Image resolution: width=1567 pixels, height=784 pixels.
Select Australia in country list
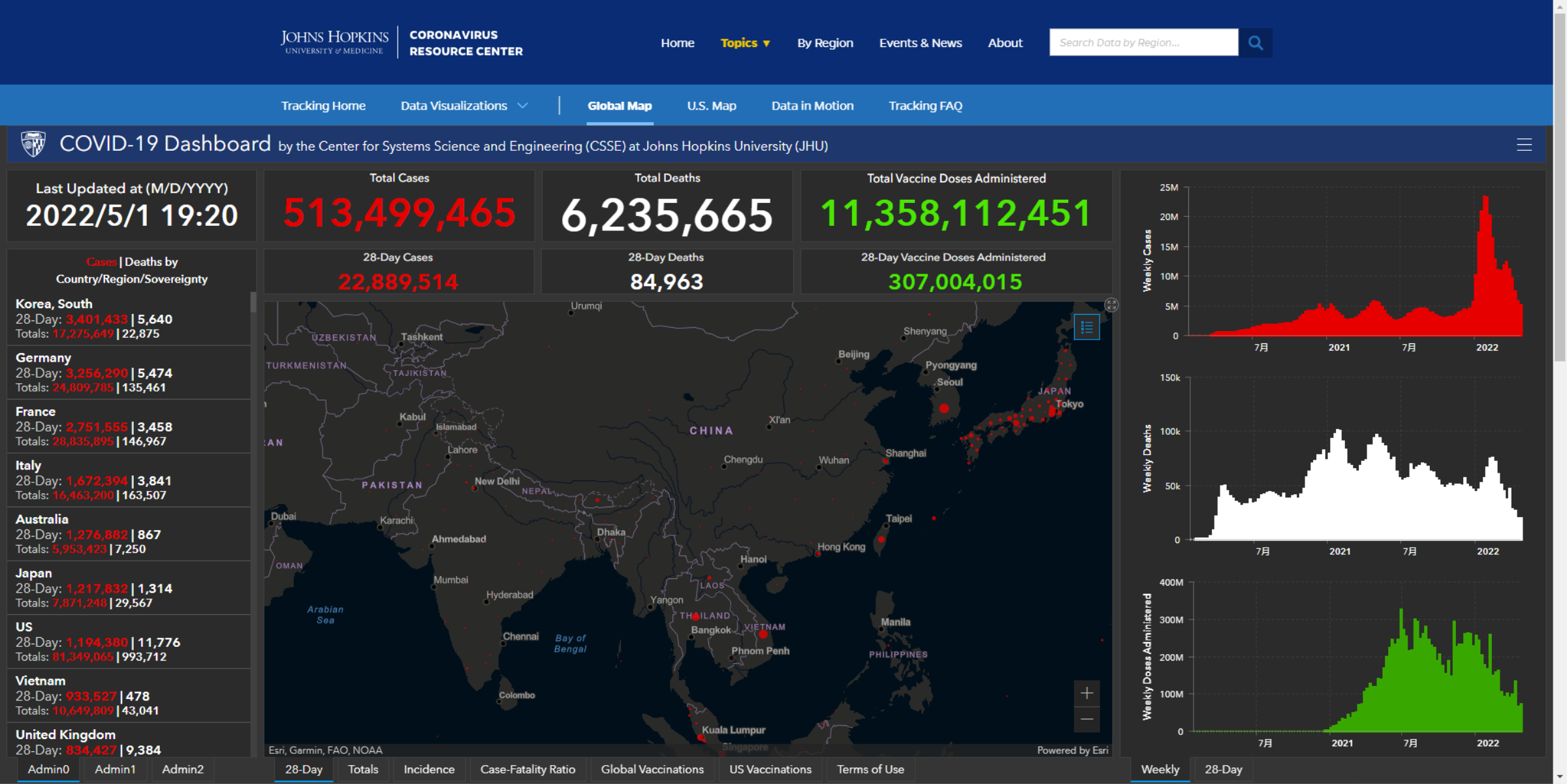[129, 534]
